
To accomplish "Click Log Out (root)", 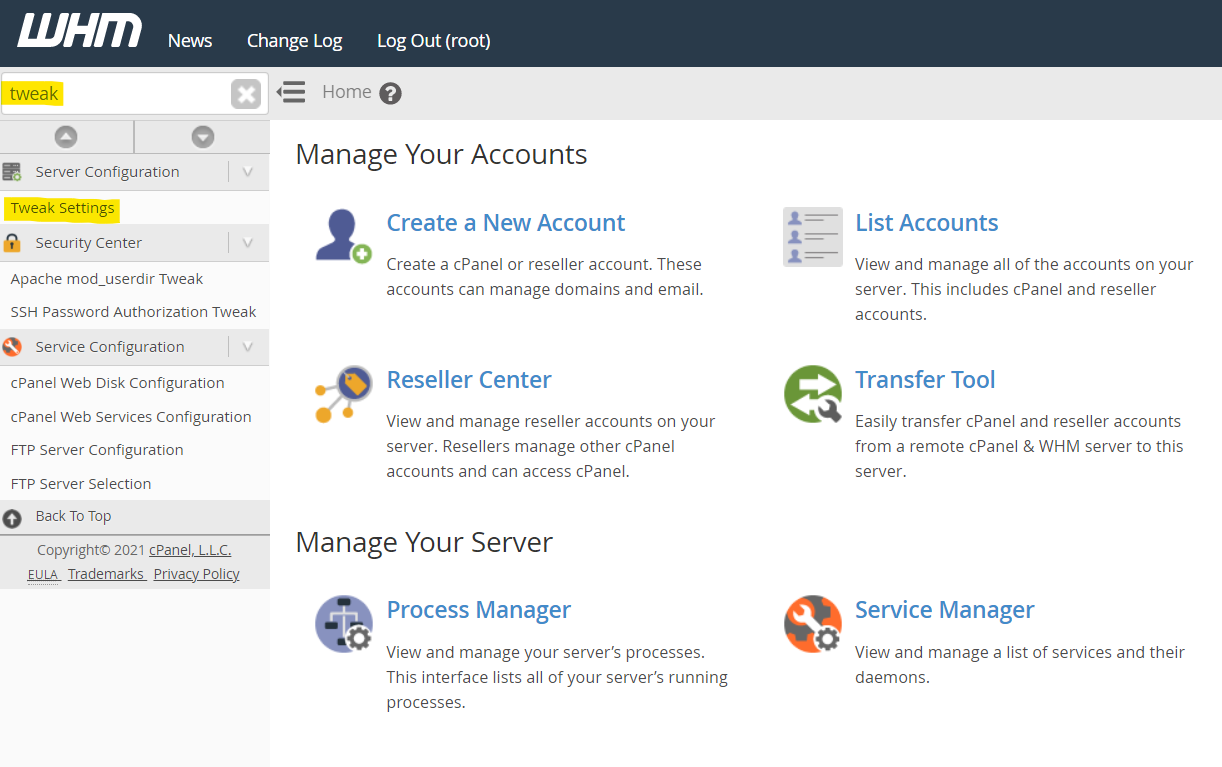I will (x=433, y=41).
